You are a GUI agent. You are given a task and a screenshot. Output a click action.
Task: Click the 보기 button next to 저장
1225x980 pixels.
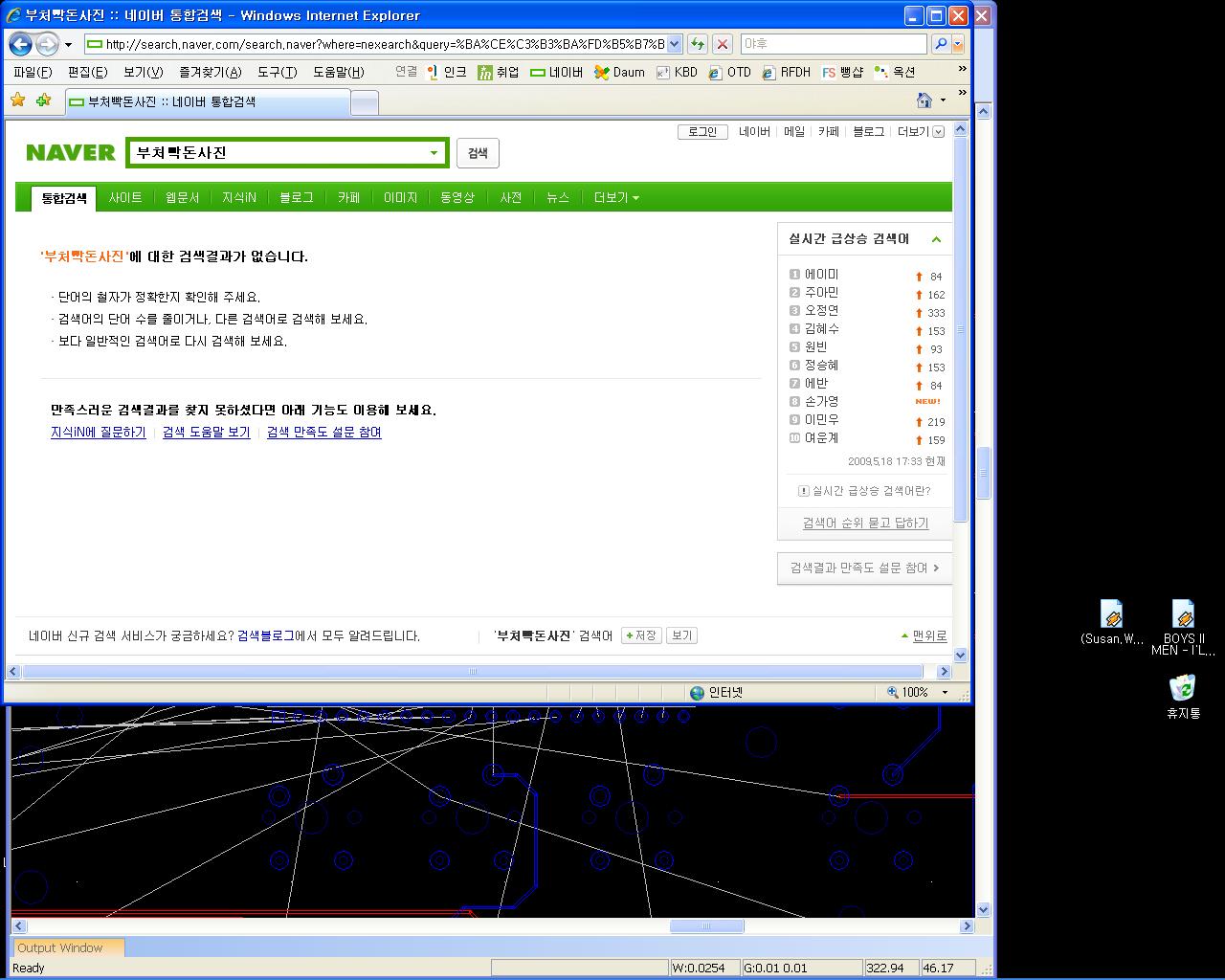click(x=681, y=635)
